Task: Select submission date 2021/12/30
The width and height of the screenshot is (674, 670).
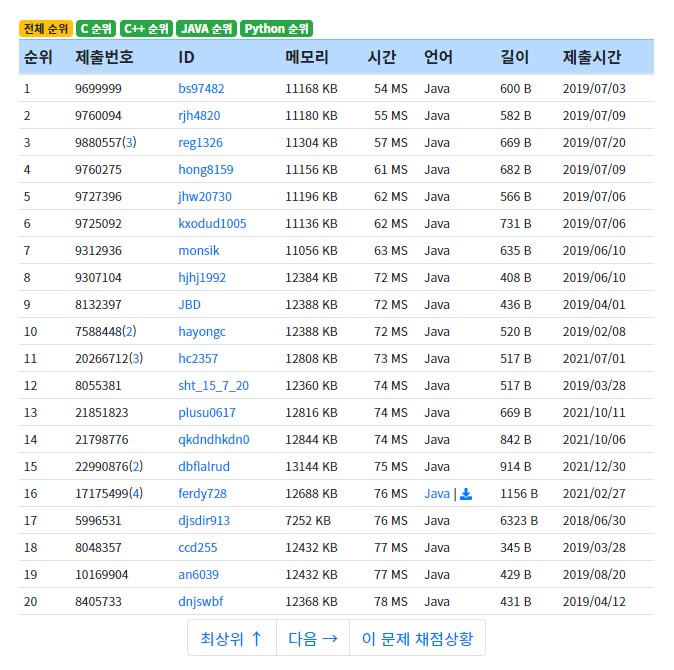Action: tap(594, 467)
